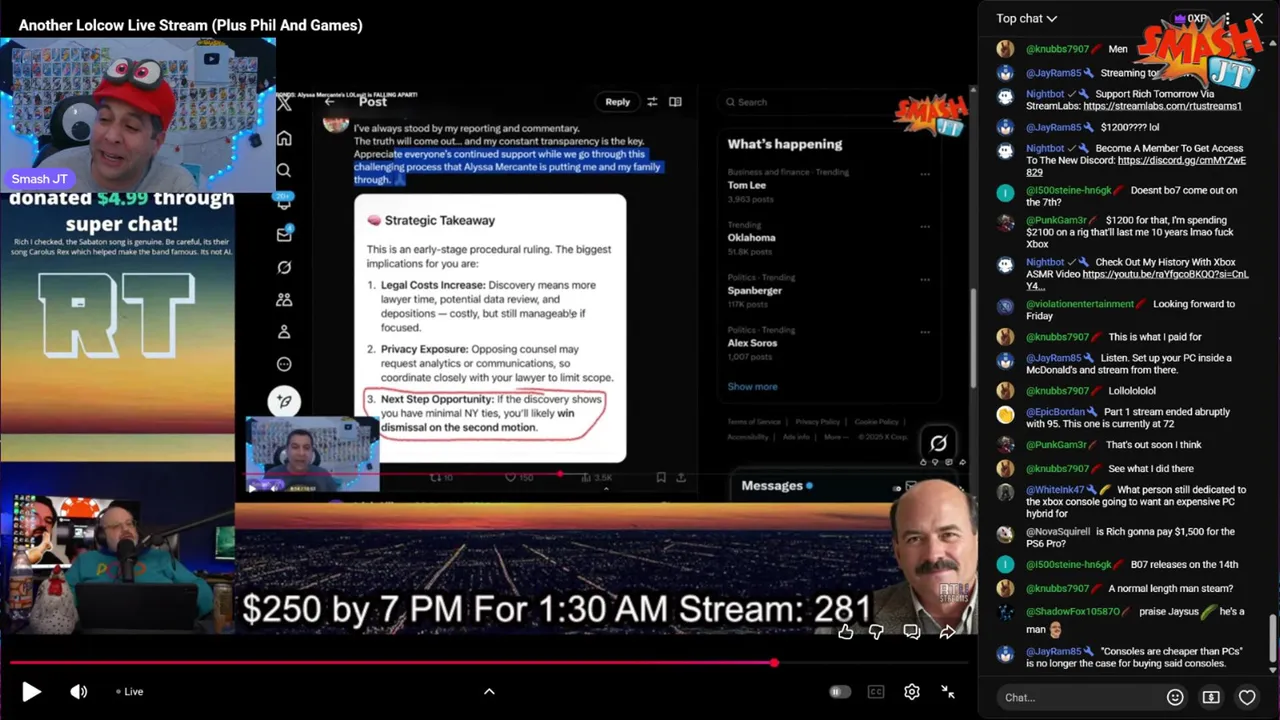Open the streamlabs.com/rtustreams1 link
This screenshot has width=1280, height=720.
tap(1162, 106)
